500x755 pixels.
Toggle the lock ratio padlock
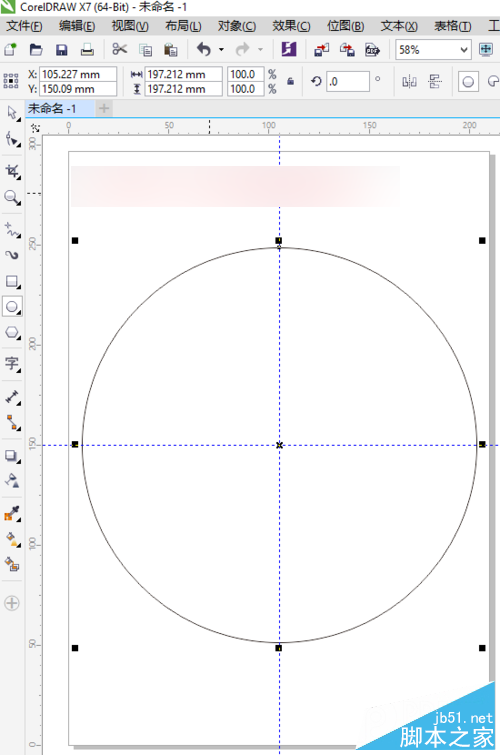tap(290, 81)
